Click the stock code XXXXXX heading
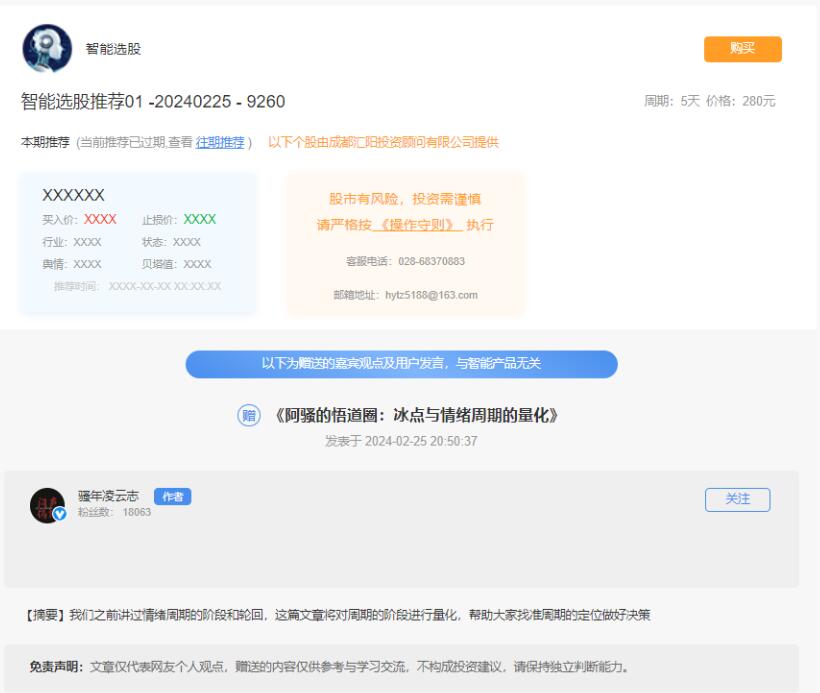Viewport: 820px width, 693px height. pos(73,195)
